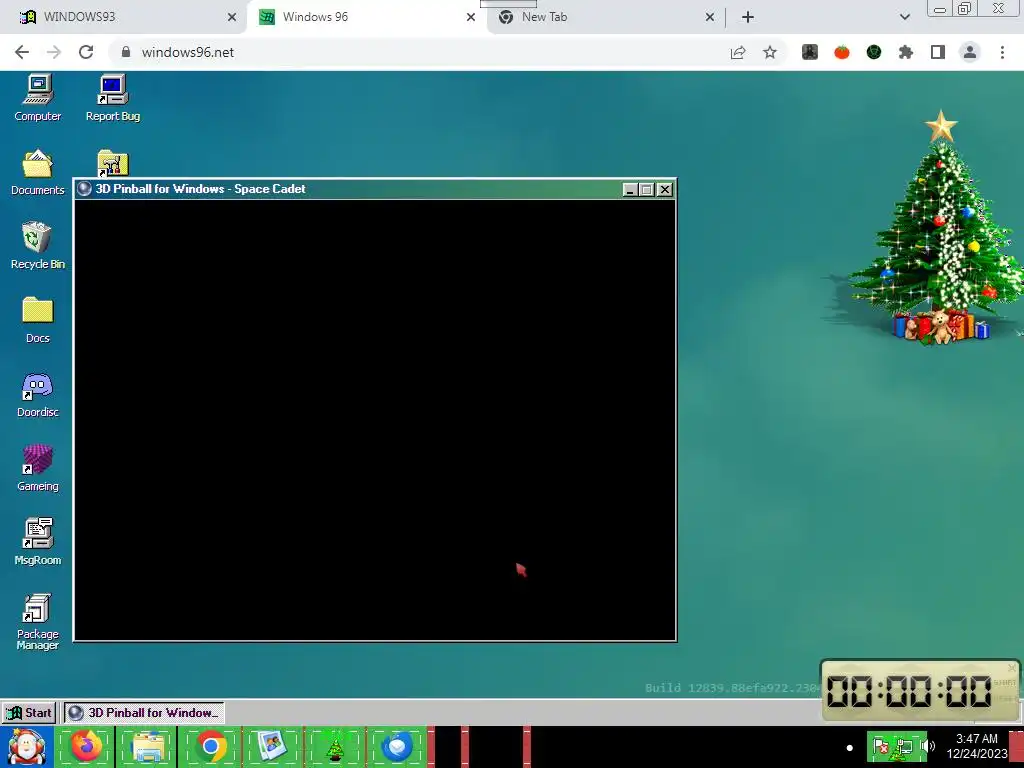Image resolution: width=1024 pixels, height=768 pixels.
Task: Click the Santa start button on taskbar
Action: [x=27, y=747]
